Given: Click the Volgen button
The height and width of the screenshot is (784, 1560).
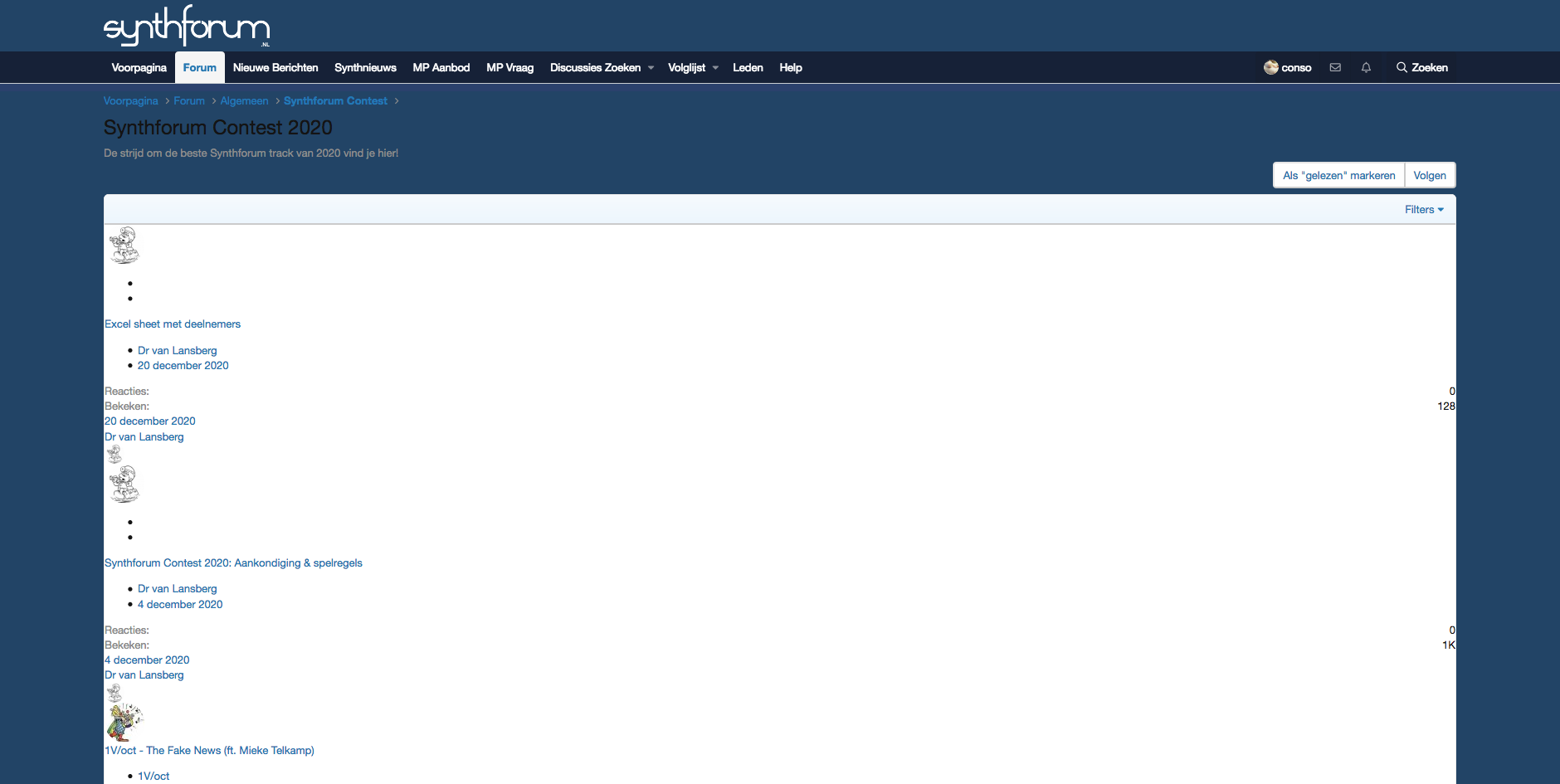Looking at the screenshot, I should coord(1430,175).
